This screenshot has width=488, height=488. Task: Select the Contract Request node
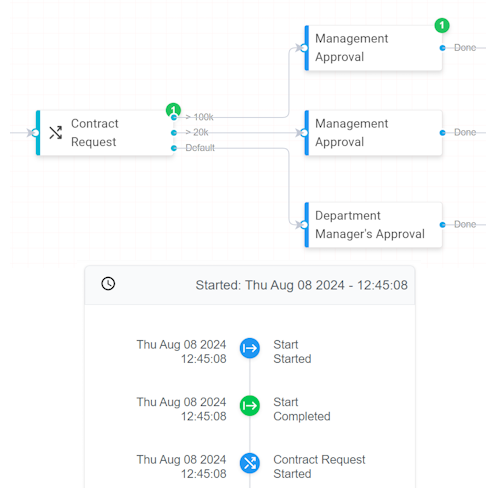(105, 133)
